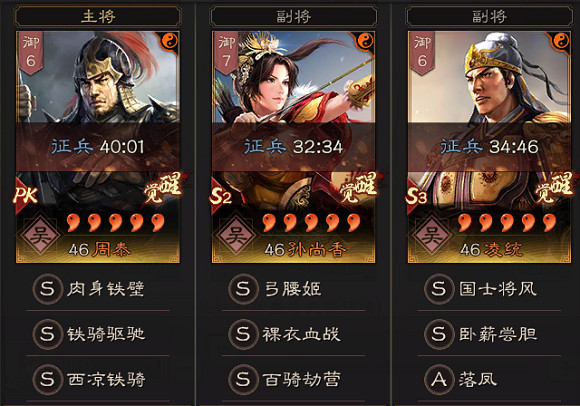Viewport: 580px width, 406px height.
Task: Click the PK badge on 周泰's card
Action: pos(26,194)
